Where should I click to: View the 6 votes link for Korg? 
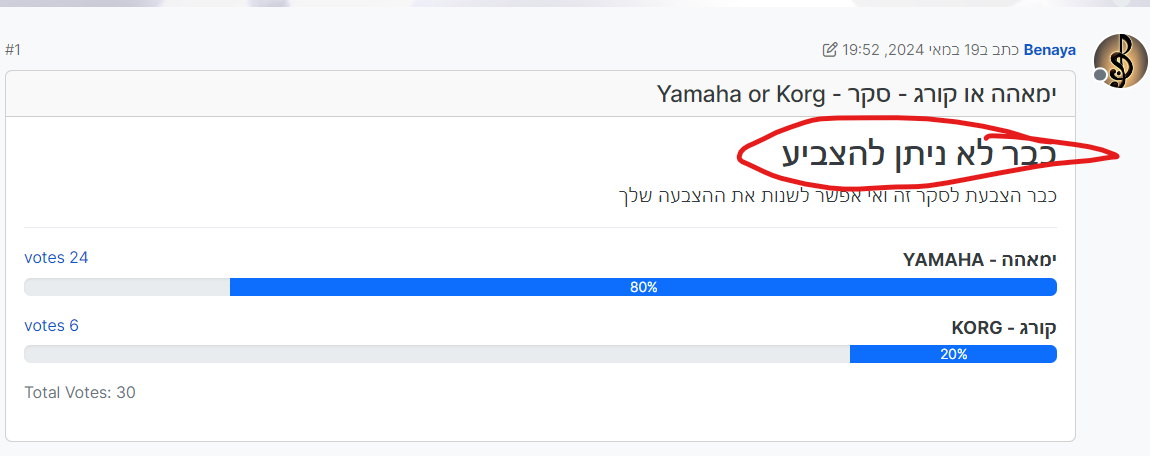tap(51, 326)
